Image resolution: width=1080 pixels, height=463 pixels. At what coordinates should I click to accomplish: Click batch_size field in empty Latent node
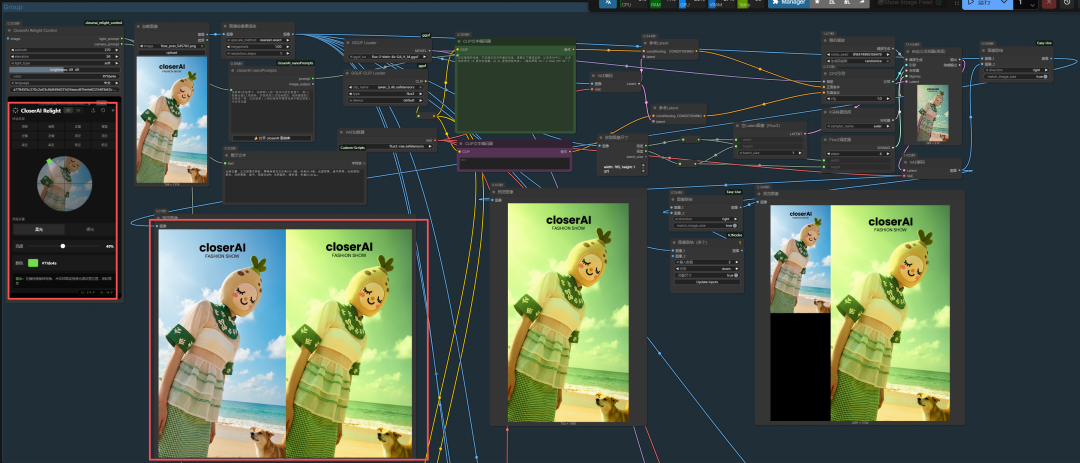click(769, 152)
